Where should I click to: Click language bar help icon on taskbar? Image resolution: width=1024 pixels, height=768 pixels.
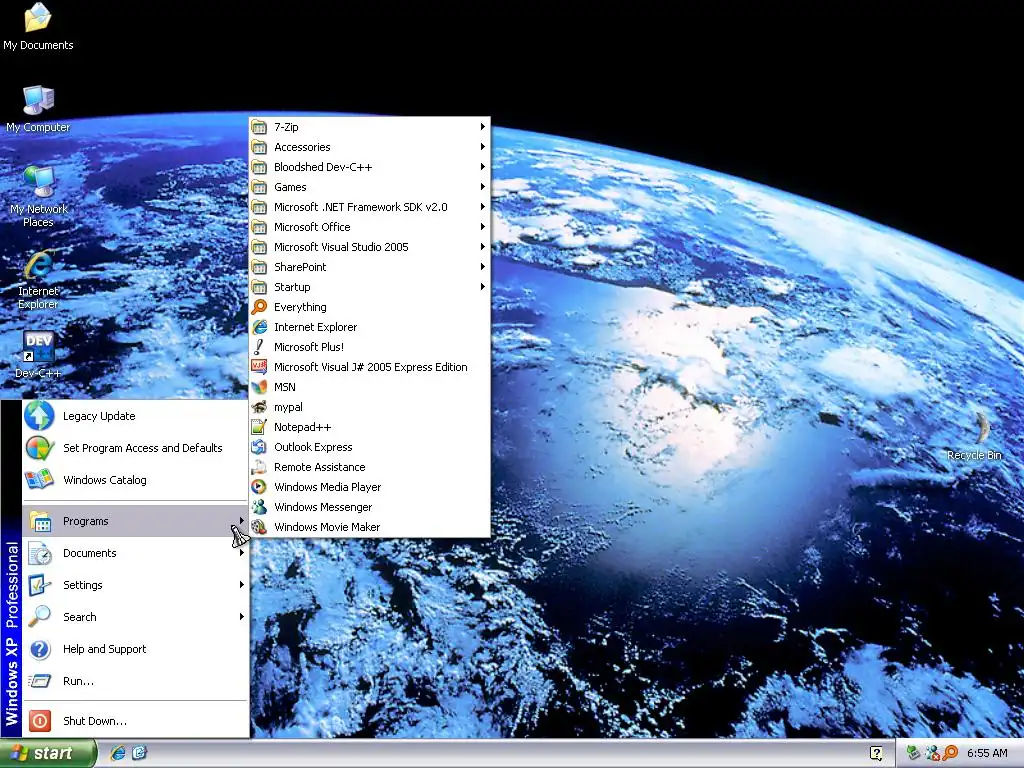(x=876, y=754)
